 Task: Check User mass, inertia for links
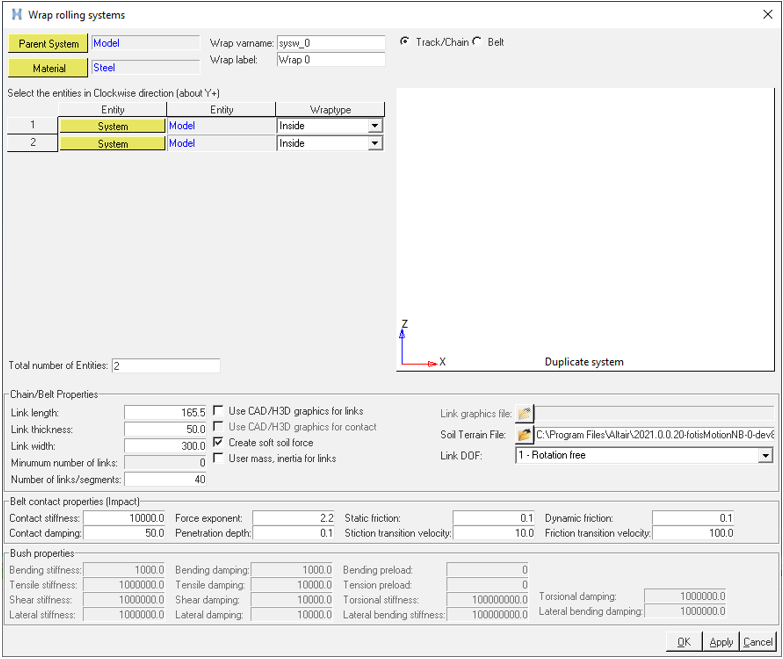pyautogui.click(x=219, y=458)
